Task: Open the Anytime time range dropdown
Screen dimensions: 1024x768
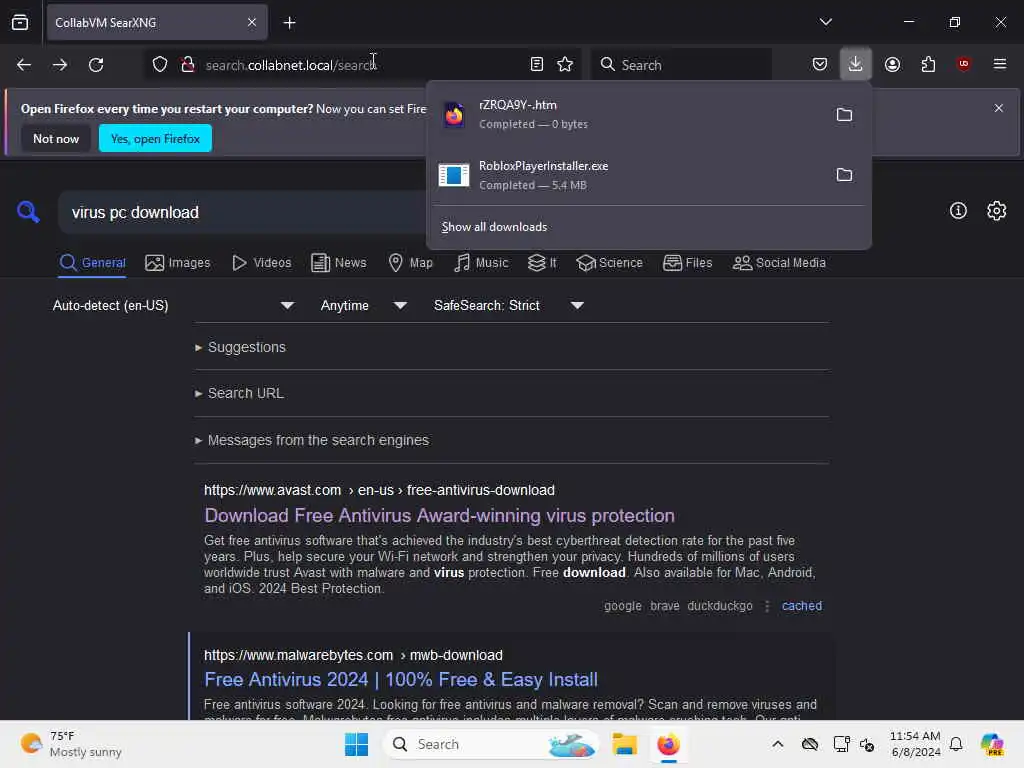Action: click(364, 305)
